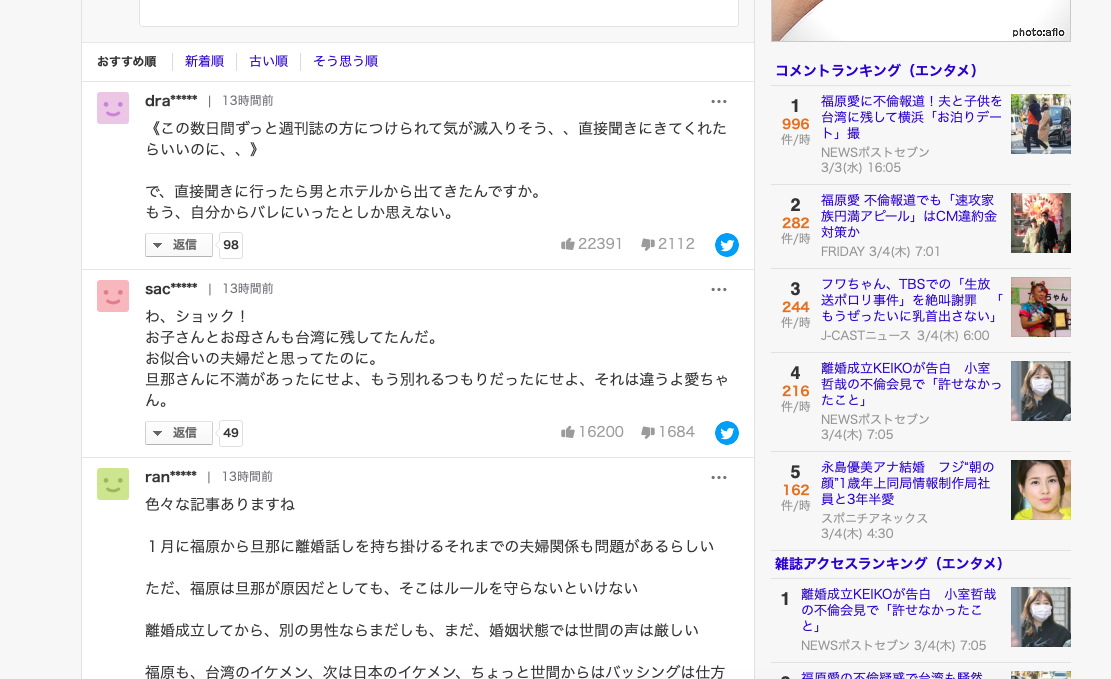Expand replies with the 返信 button on dra***** comment

pyautogui.click(x=179, y=245)
